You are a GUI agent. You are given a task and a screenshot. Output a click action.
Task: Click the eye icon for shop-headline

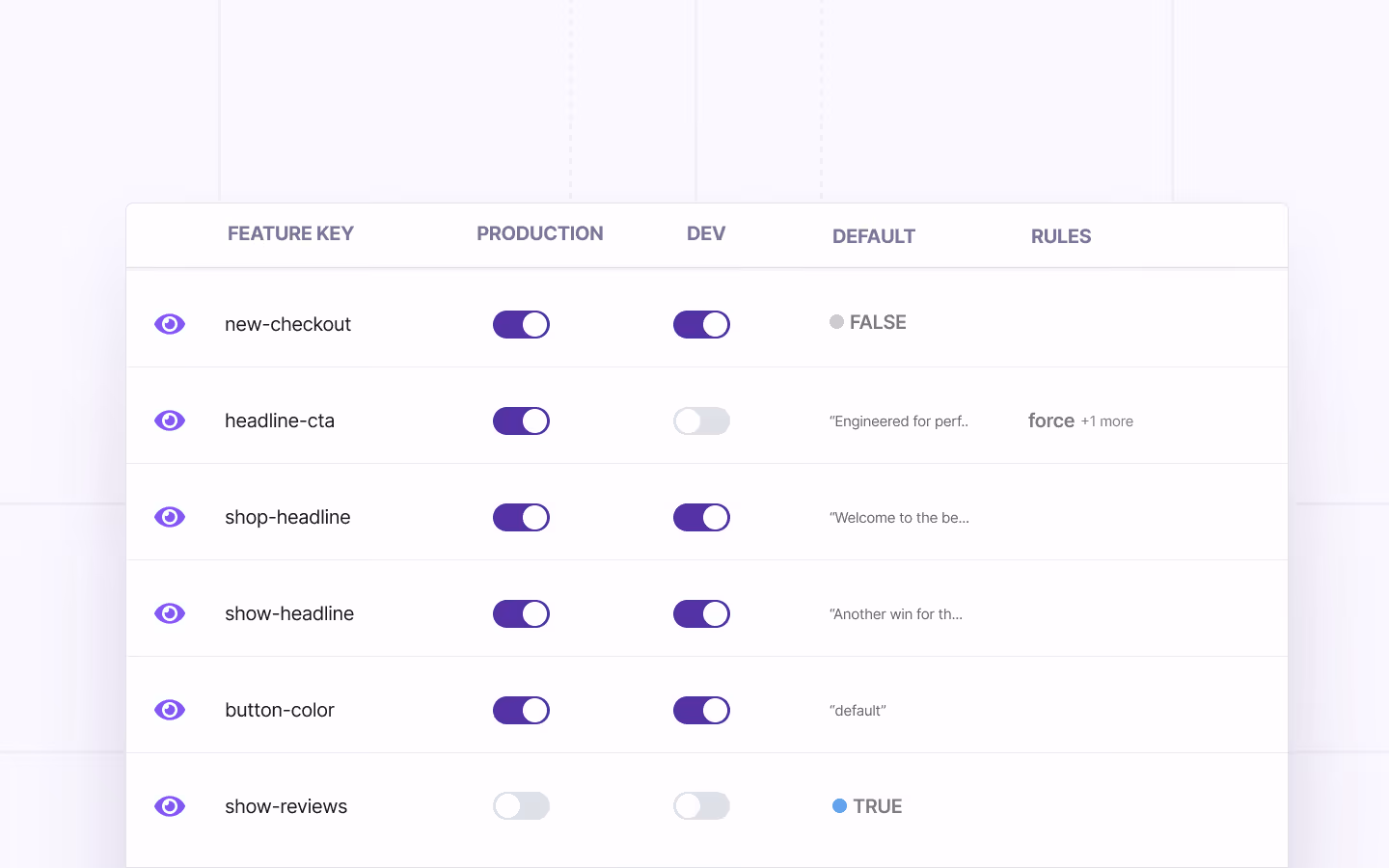(170, 517)
